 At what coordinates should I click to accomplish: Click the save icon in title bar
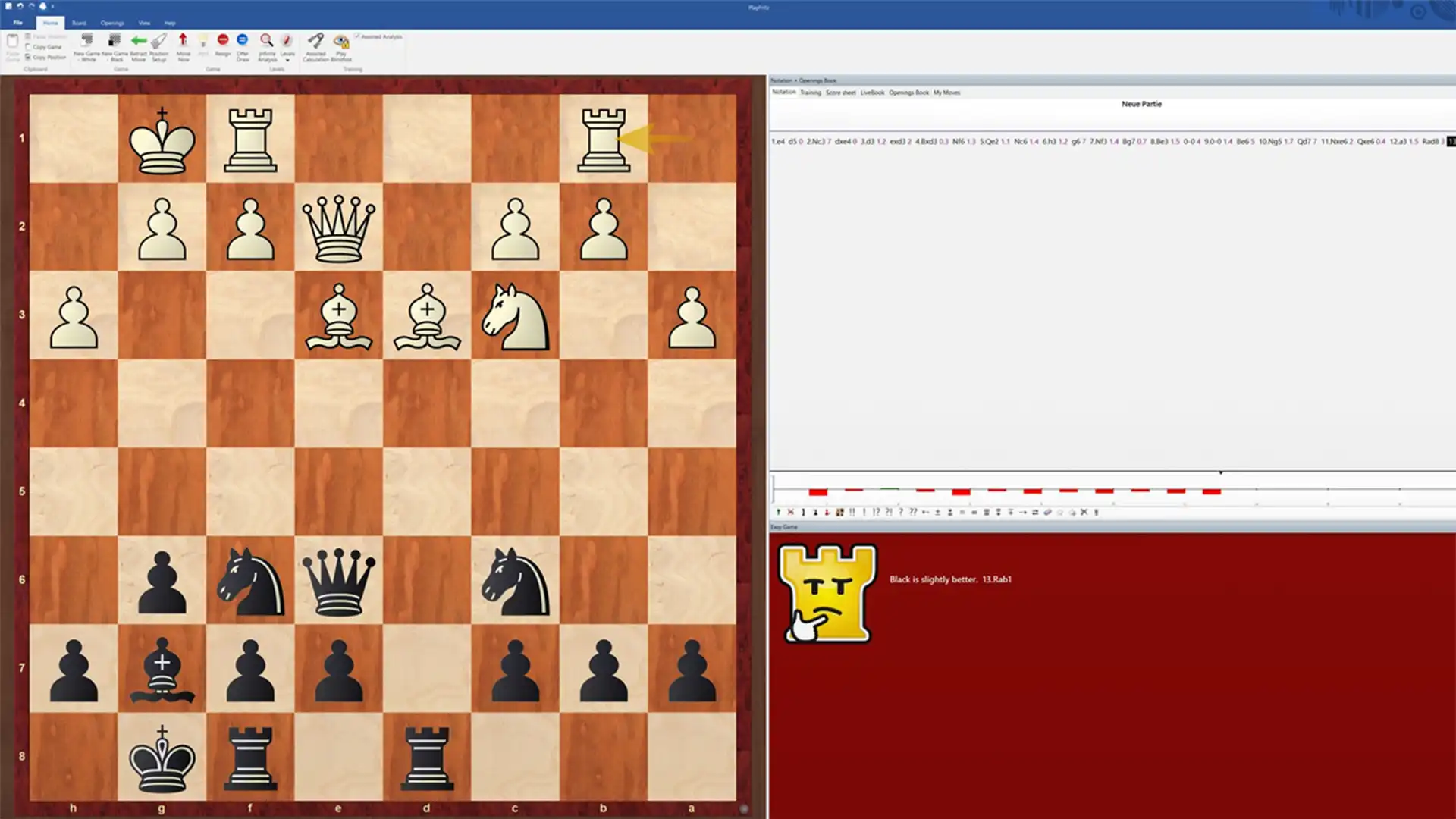tap(8, 6)
